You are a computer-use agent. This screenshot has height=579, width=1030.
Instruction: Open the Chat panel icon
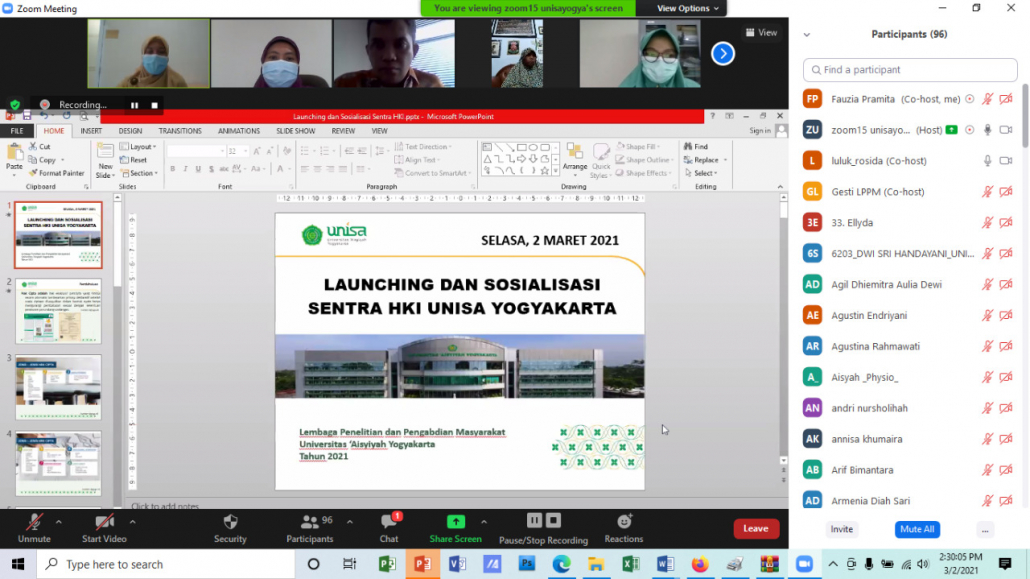coord(389,522)
